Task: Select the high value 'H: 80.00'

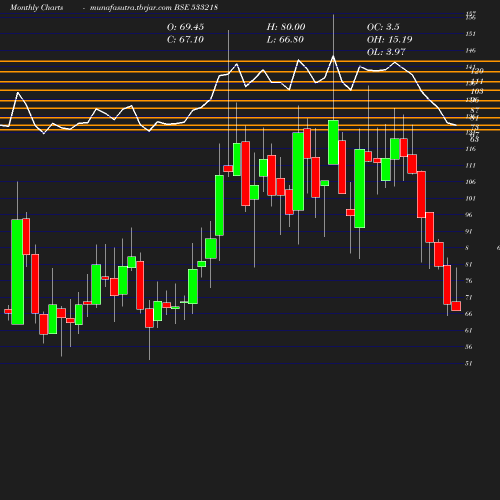Action: pos(286,27)
